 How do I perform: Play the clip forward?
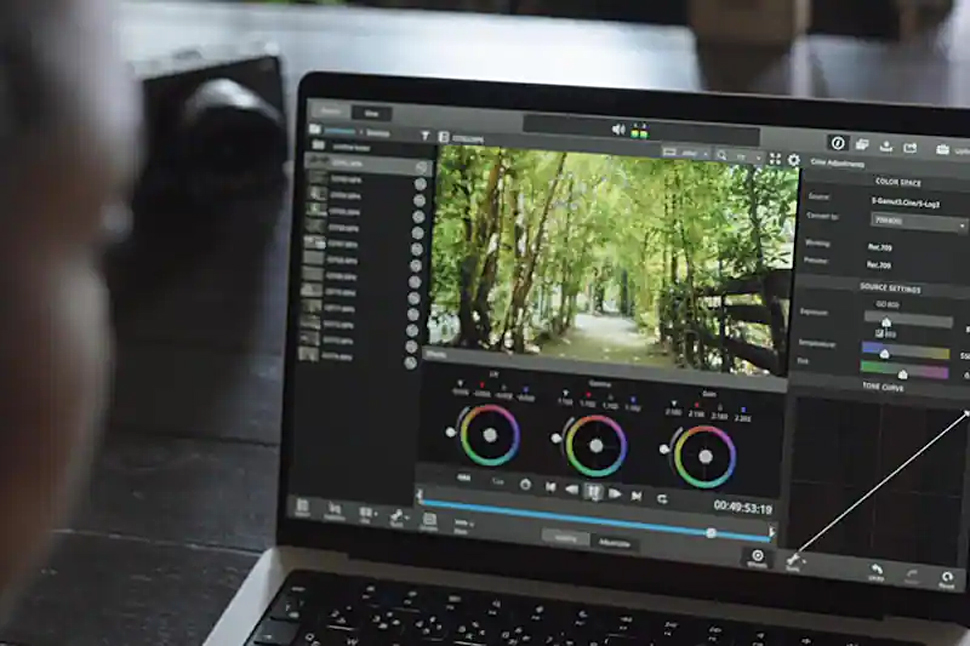[x=615, y=494]
